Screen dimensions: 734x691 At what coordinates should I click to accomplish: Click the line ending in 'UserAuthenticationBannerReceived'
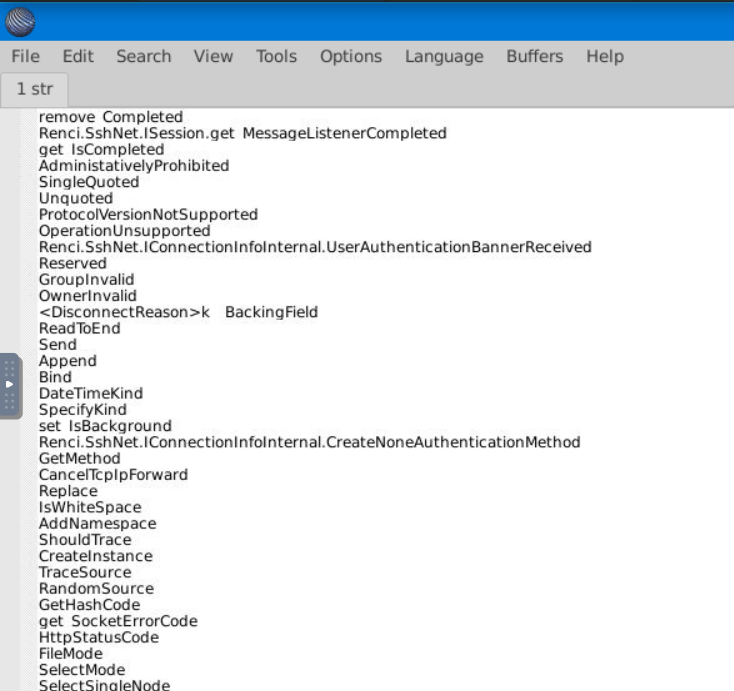(315, 247)
